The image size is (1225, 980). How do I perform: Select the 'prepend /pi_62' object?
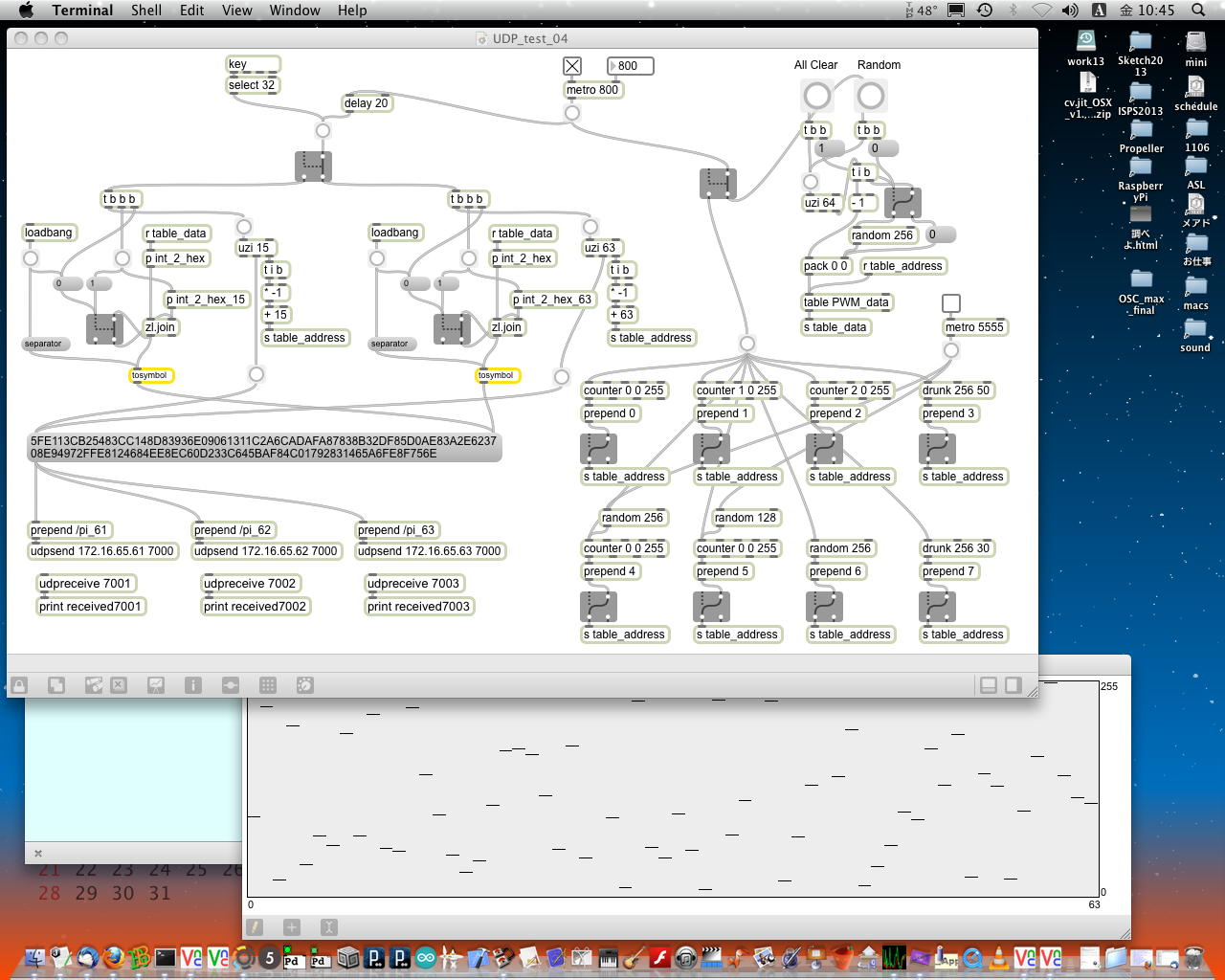pyautogui.click(x=233, y=530)
